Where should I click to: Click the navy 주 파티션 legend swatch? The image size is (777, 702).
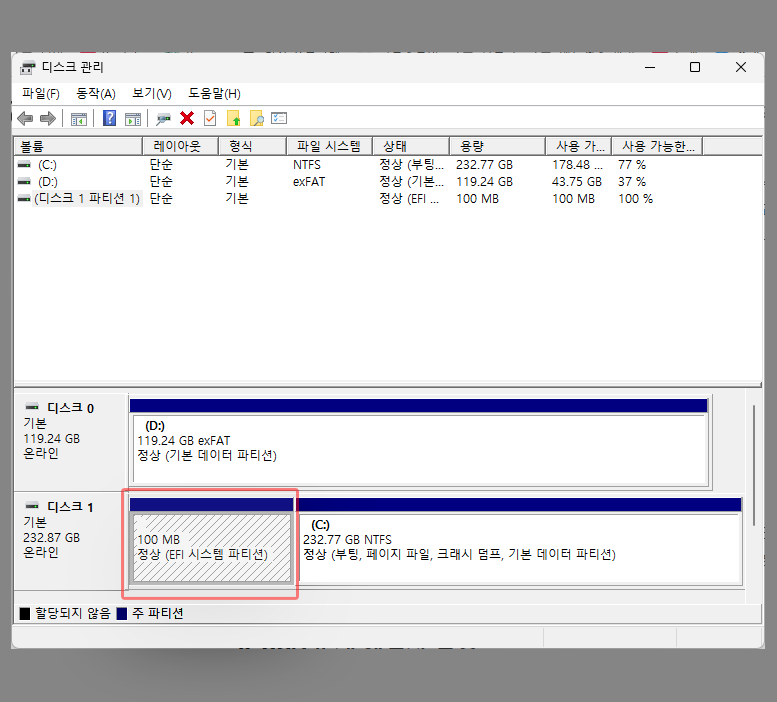click(x=122, y=614)
